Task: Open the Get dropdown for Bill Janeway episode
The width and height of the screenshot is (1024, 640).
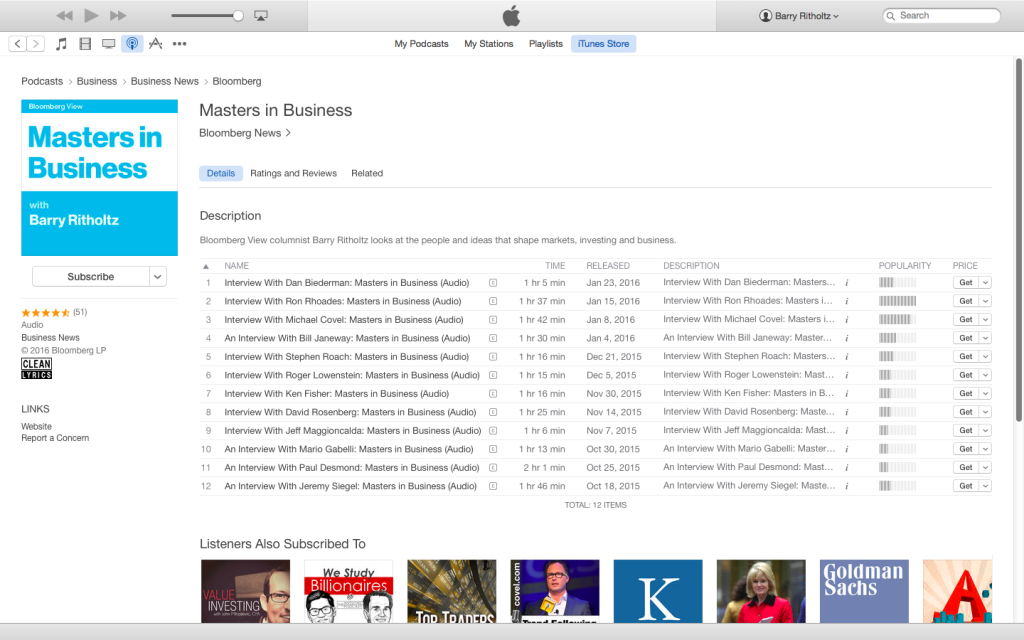Action: [x=985, y=338]
